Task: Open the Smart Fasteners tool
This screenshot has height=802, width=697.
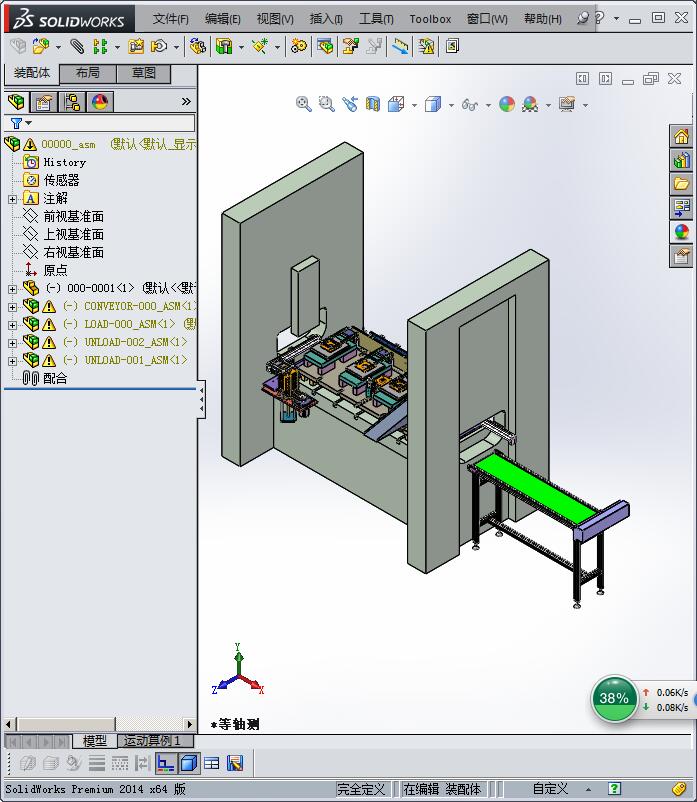Action: (136, 47)
